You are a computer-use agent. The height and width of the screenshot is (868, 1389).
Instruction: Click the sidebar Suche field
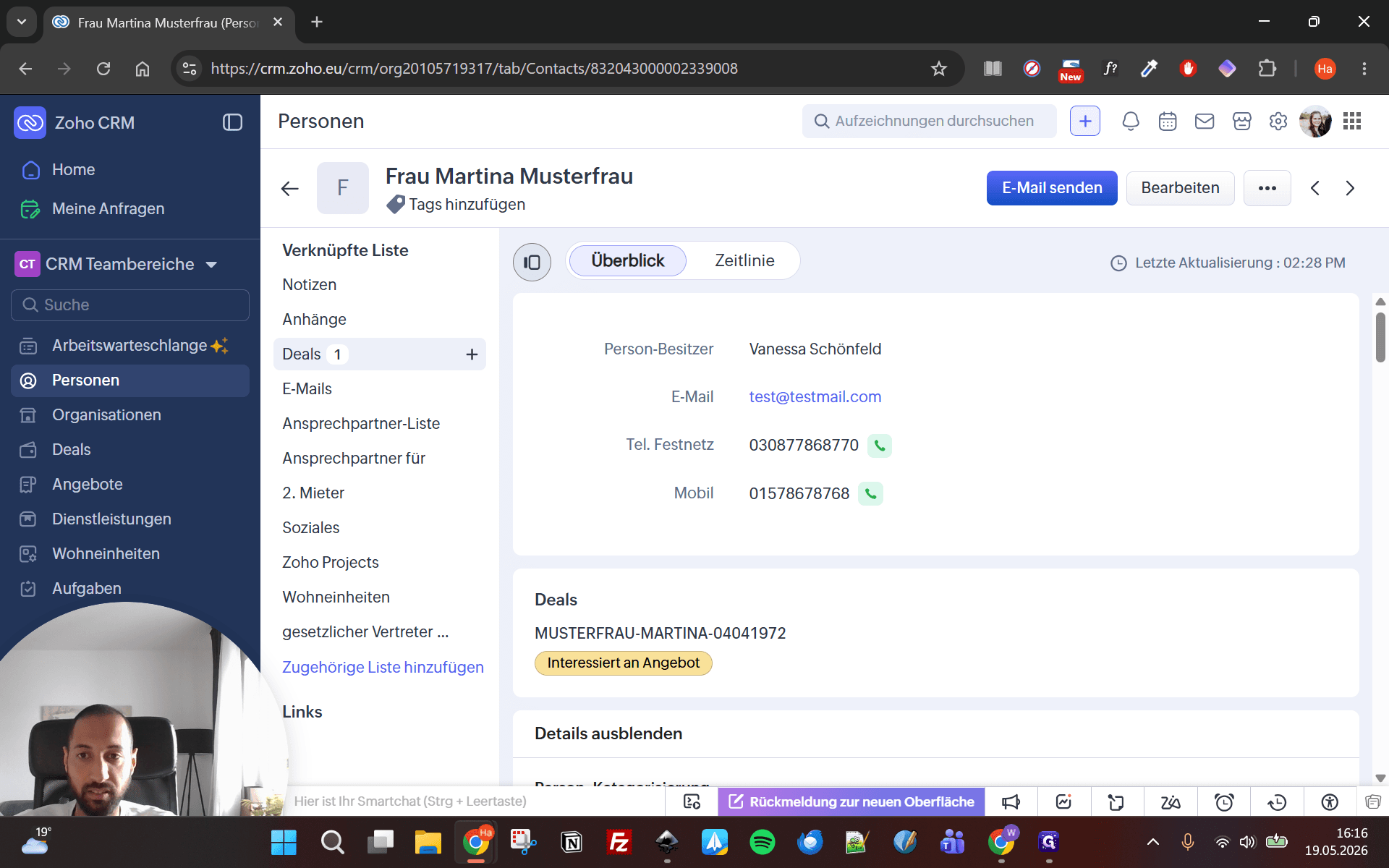(x=130, y=305)
